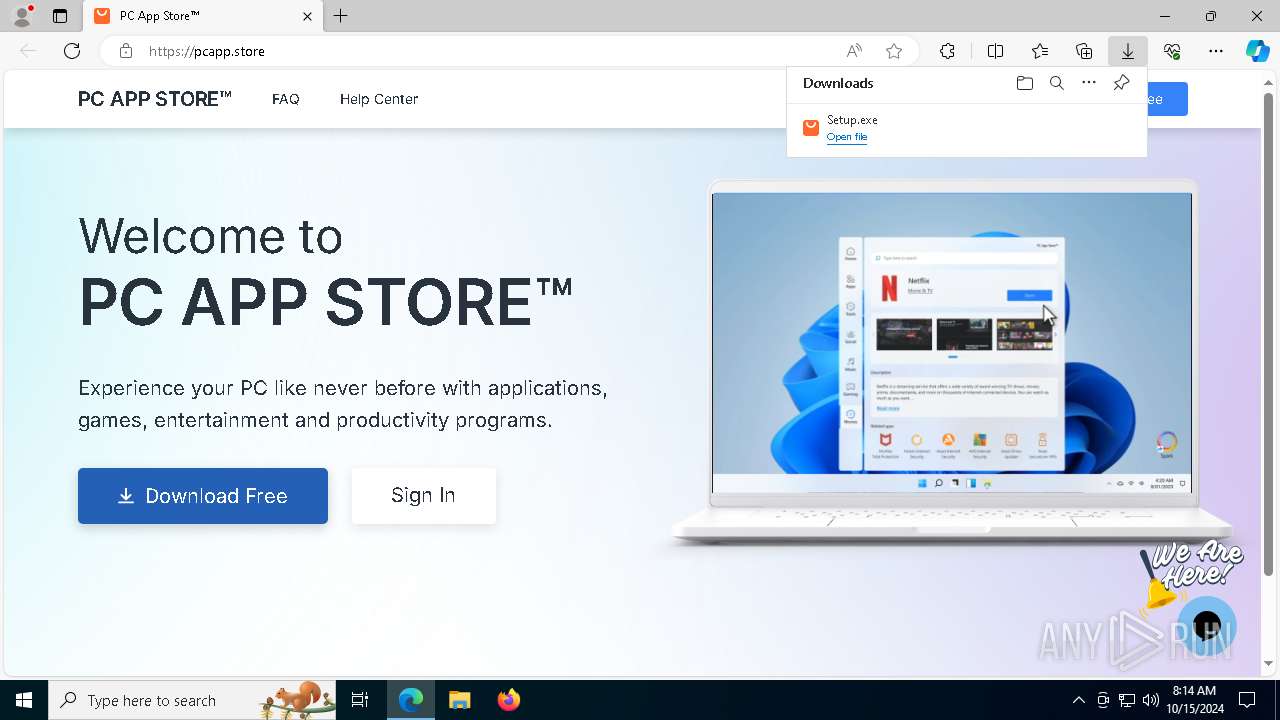Open the volume control icon
The image size is (1280, 720).
coord(1151,700)
